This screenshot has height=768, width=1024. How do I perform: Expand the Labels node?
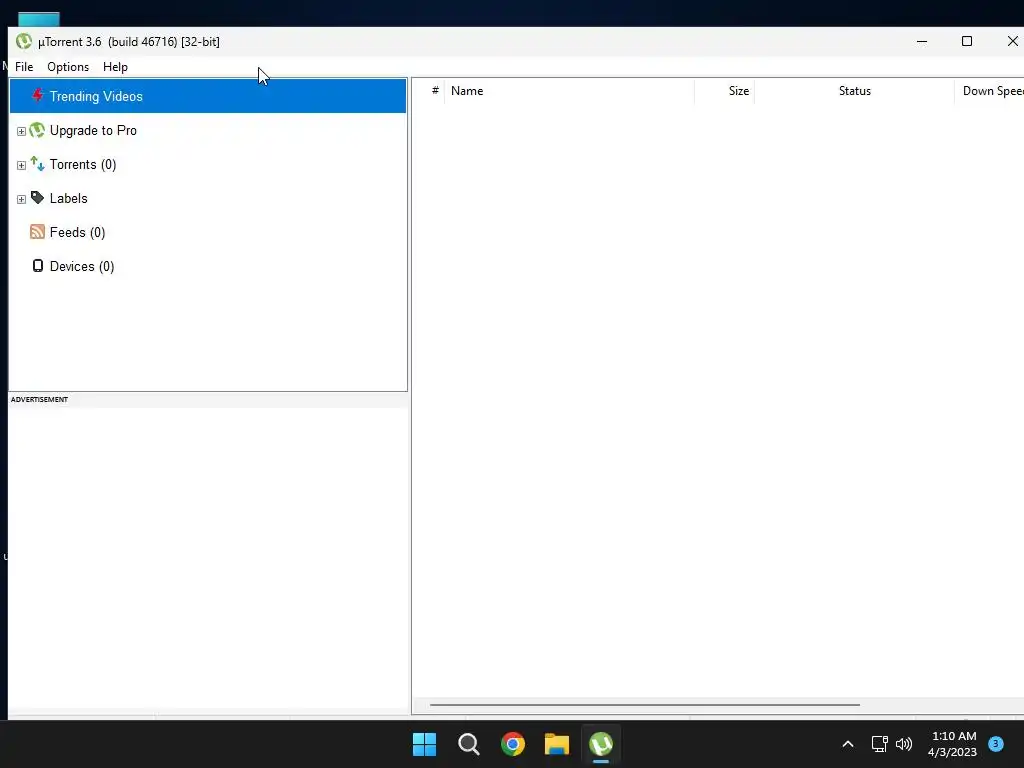pyautogui.click(x=21, y=199)
